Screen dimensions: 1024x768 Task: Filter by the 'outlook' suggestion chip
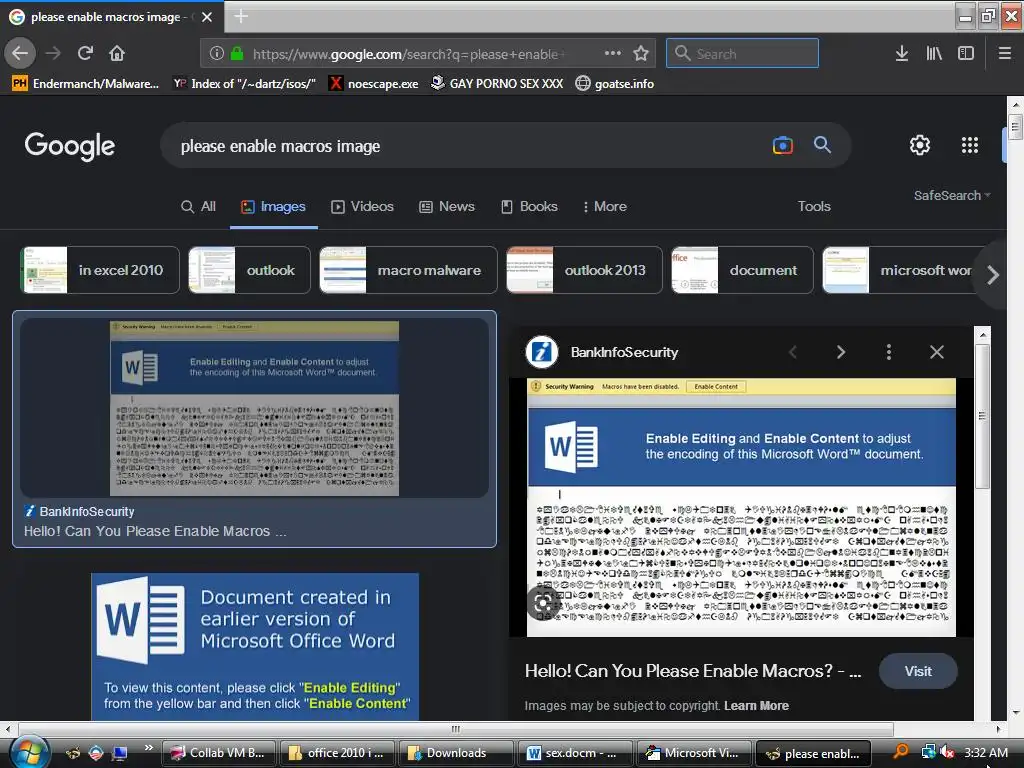tap(249, 270)
